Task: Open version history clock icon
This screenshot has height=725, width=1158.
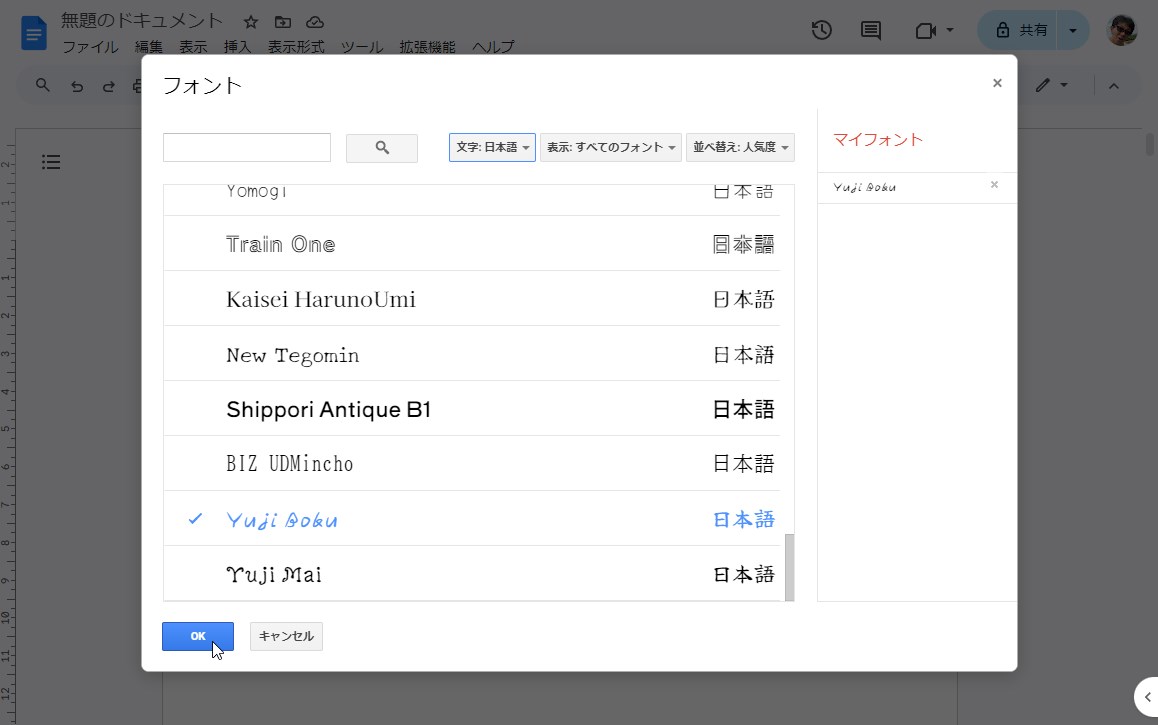Action: (821, 30)
